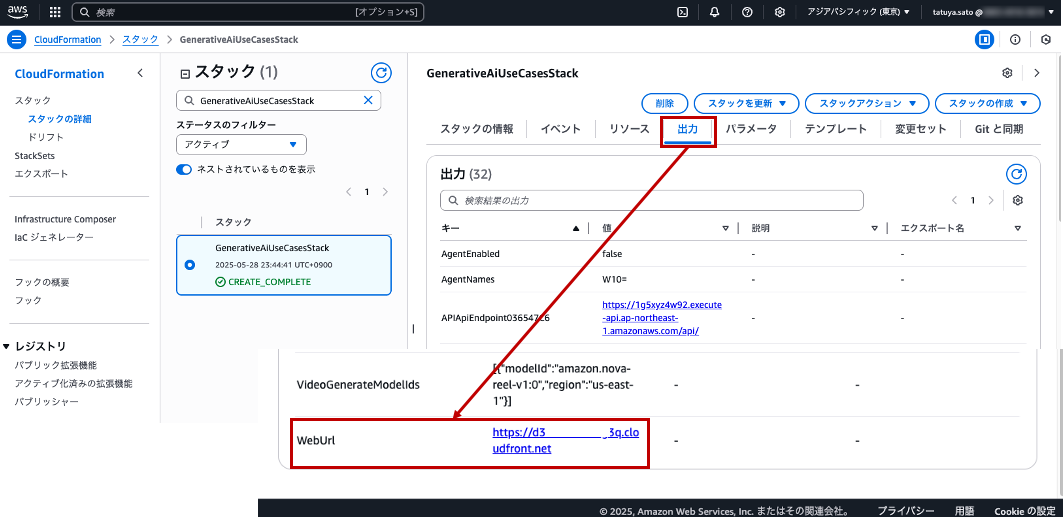Open Drift in the sidebar

click(x=46, y=137)
